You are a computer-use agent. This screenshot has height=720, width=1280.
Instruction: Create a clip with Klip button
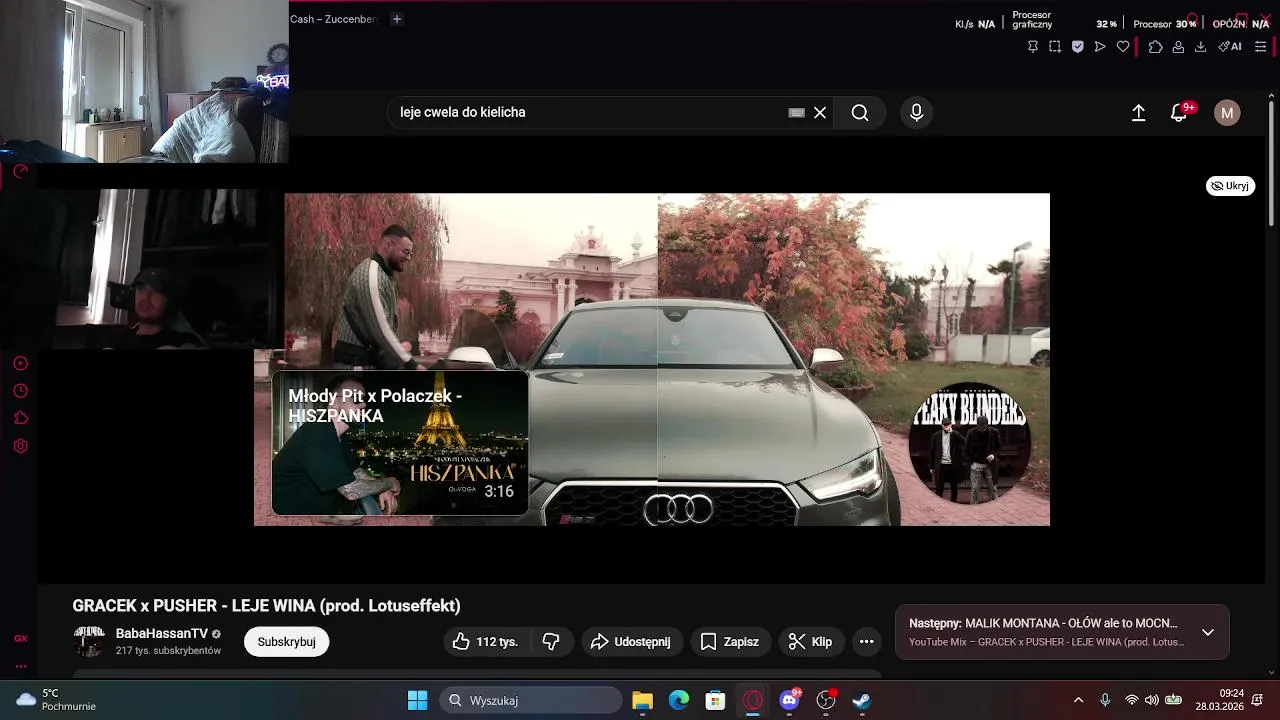click(810, 642)
